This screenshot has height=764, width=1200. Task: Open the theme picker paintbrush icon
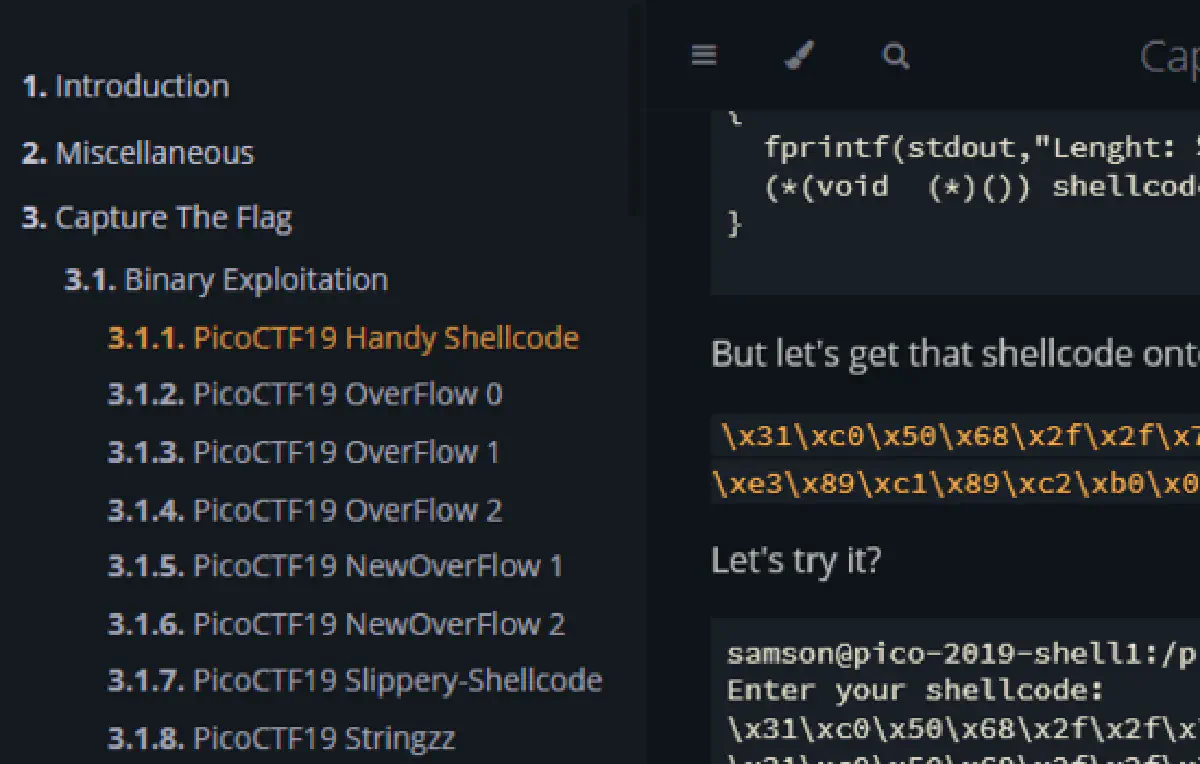[x=800, y=56]
